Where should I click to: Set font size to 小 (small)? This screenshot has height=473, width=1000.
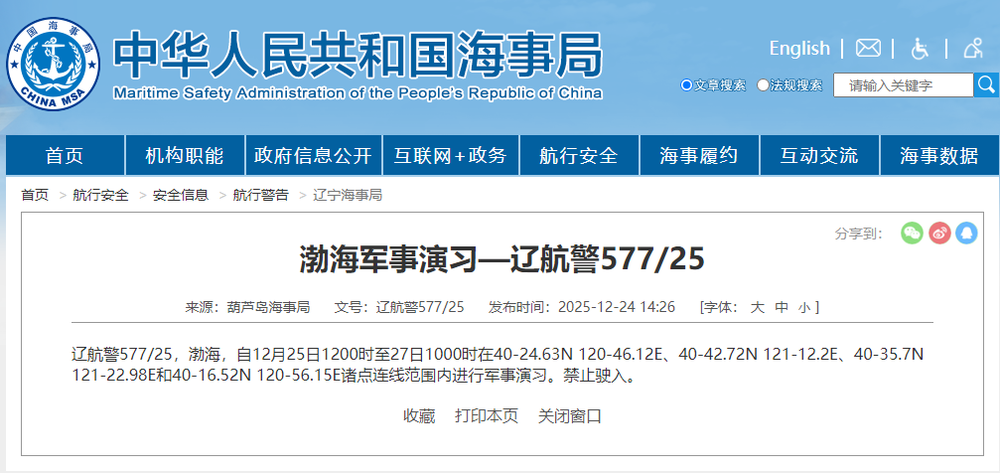805,307
